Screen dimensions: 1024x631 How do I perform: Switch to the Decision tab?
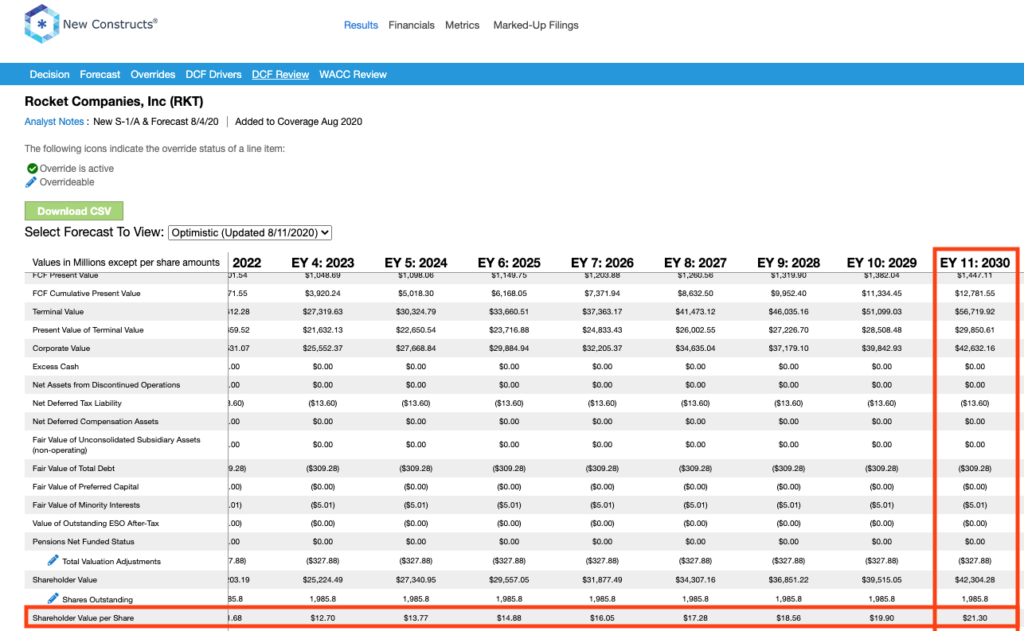click(50, 75)
